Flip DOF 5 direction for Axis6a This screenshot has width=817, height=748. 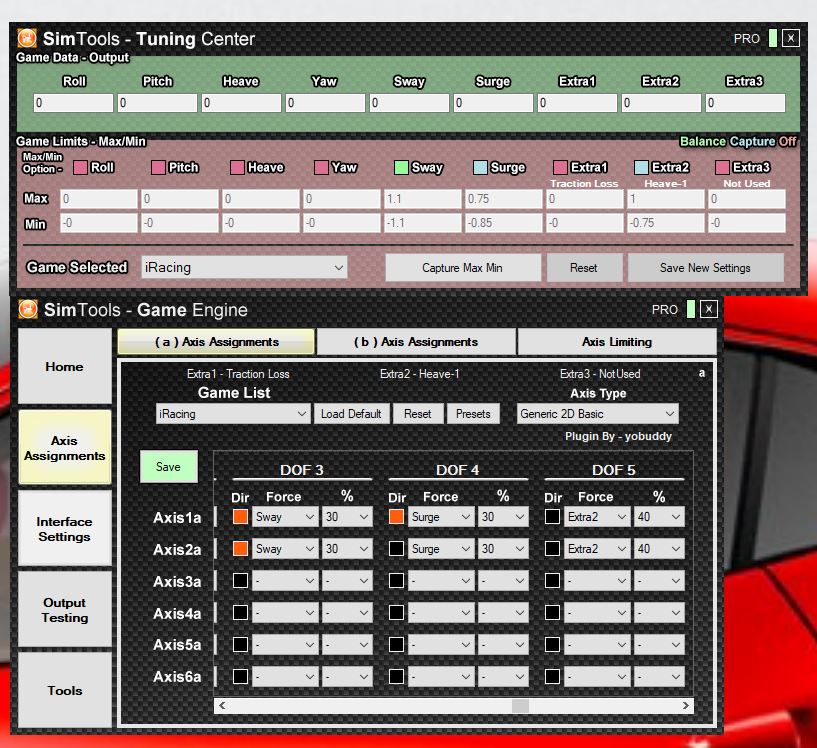click(x=552, y=677)
